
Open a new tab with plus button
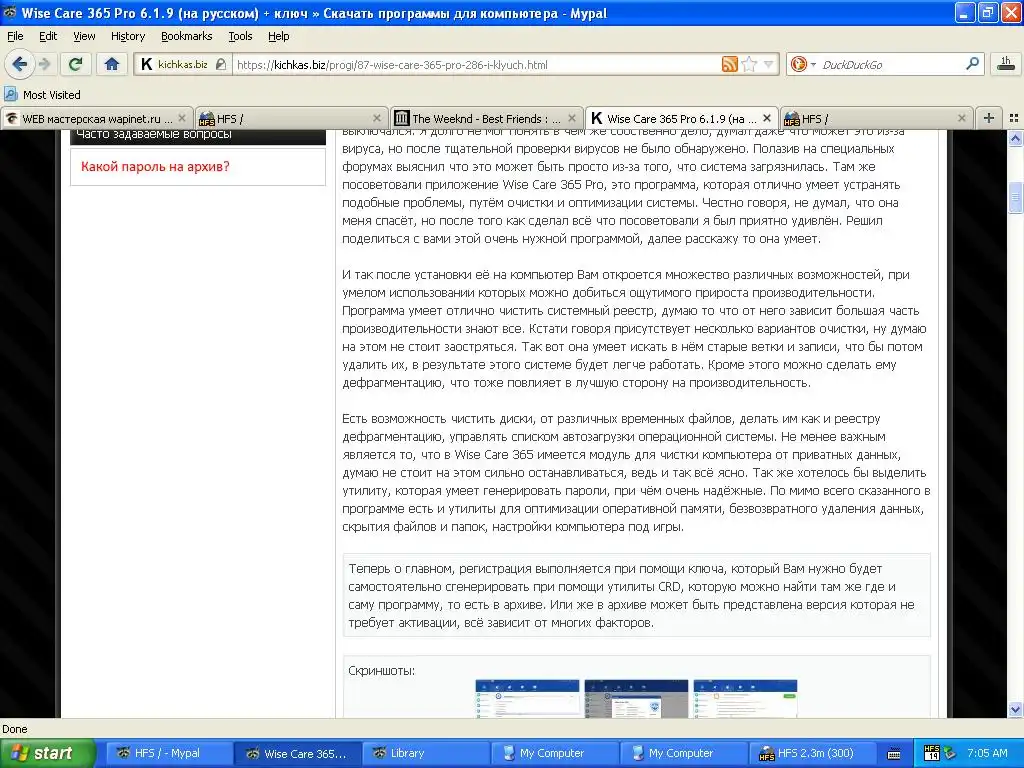pyautogui.click(x=989, y=118)
